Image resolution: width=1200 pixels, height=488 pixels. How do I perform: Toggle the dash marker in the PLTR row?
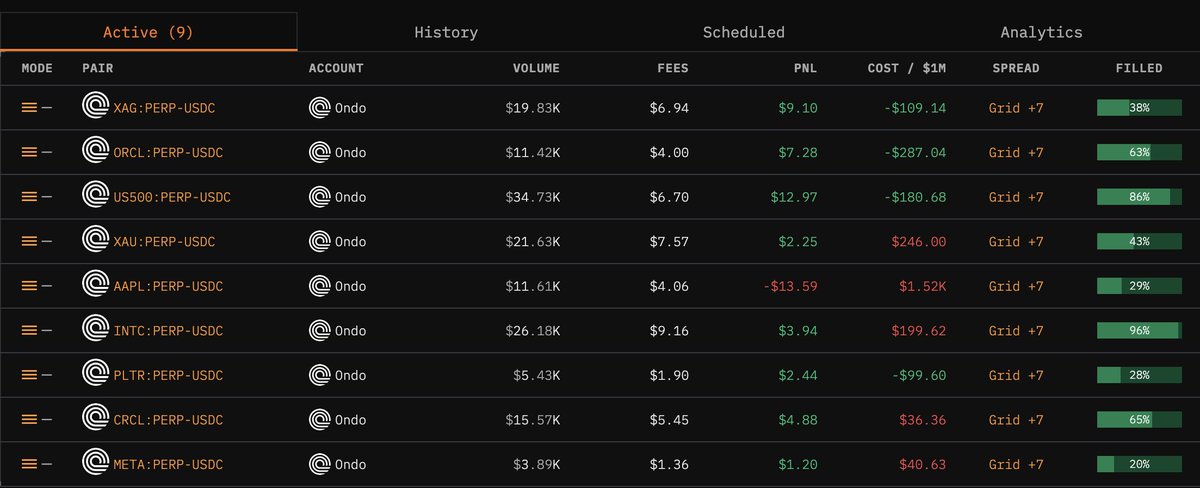(47, 375)
